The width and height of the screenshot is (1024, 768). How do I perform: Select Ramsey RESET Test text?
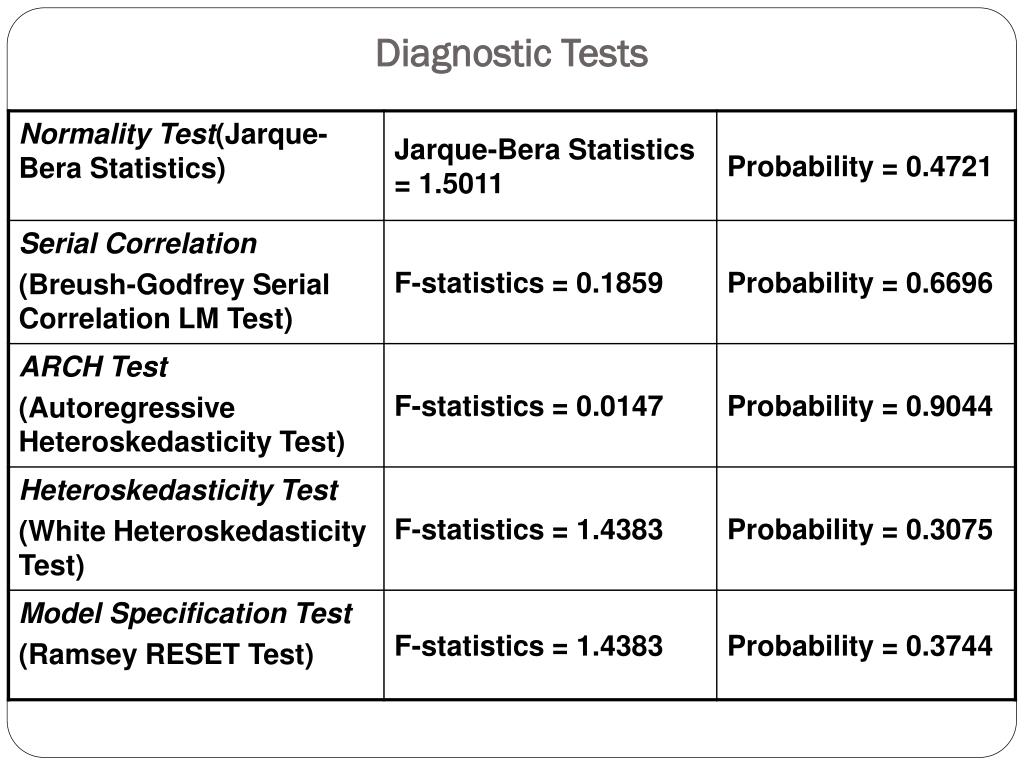(167, 655)
